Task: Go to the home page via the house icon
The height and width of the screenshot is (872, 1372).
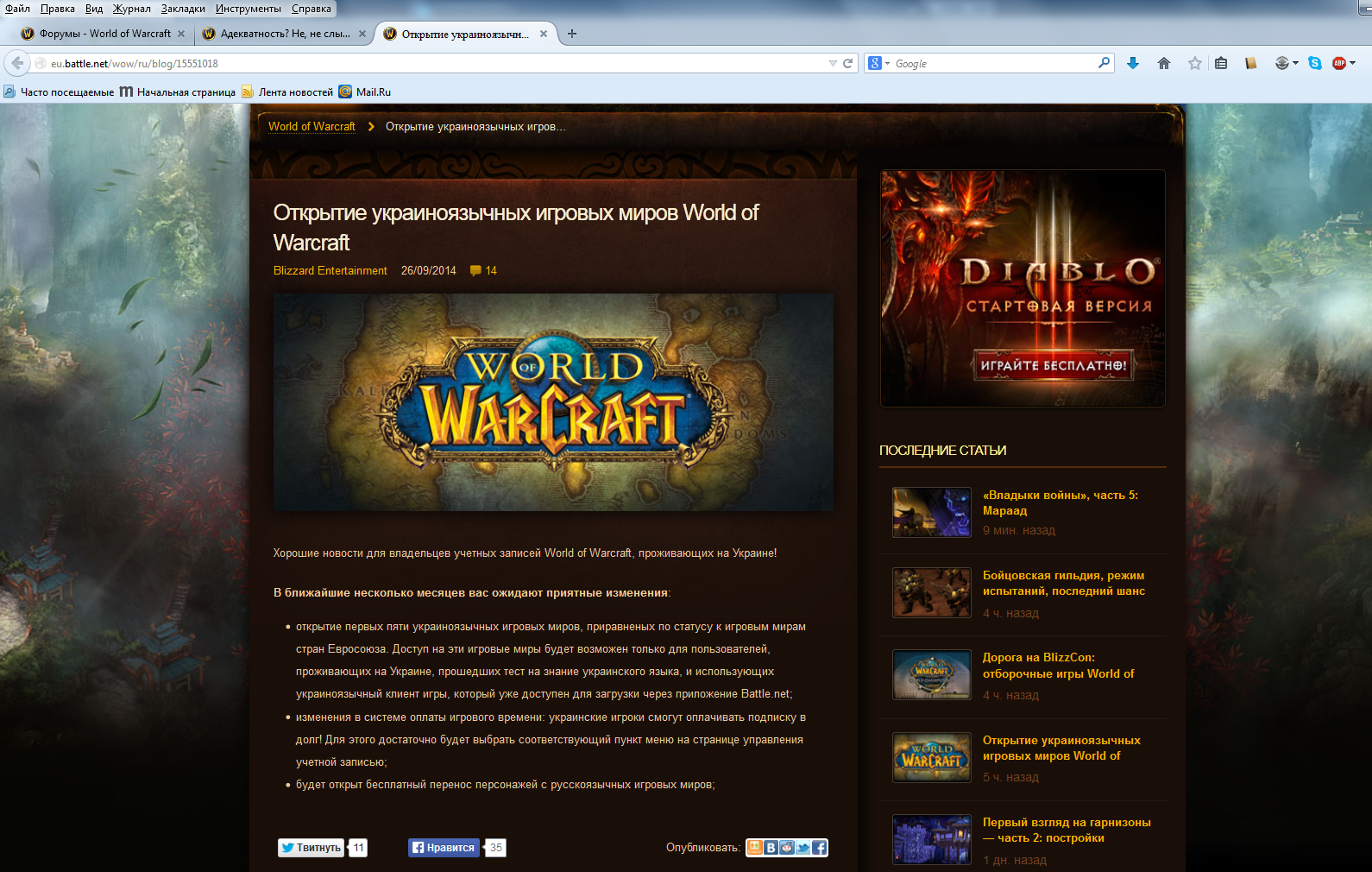Action: [x=1164, y=63]
